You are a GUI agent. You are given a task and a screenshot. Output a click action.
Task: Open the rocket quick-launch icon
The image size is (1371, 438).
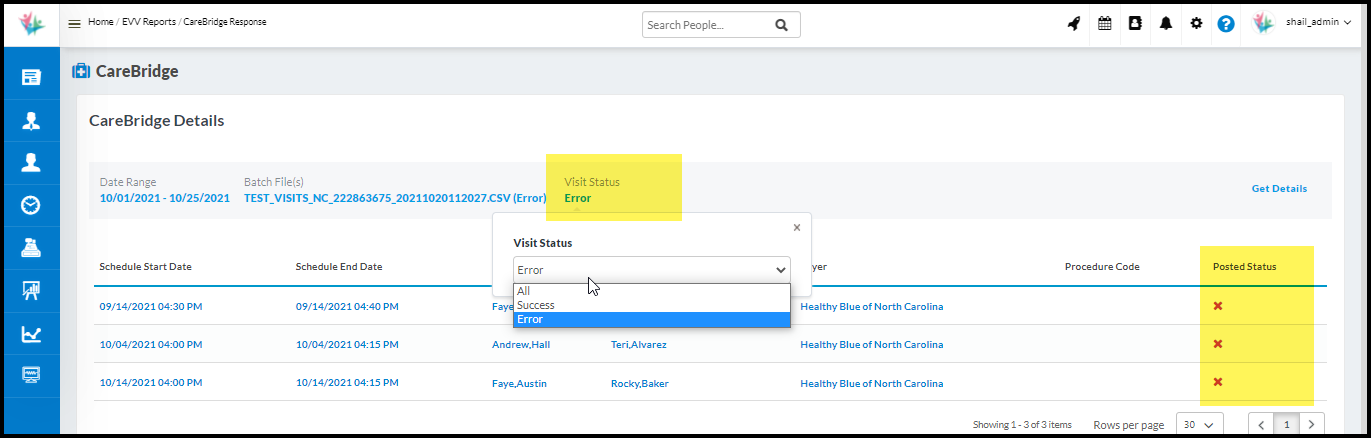click(1074, 24)
